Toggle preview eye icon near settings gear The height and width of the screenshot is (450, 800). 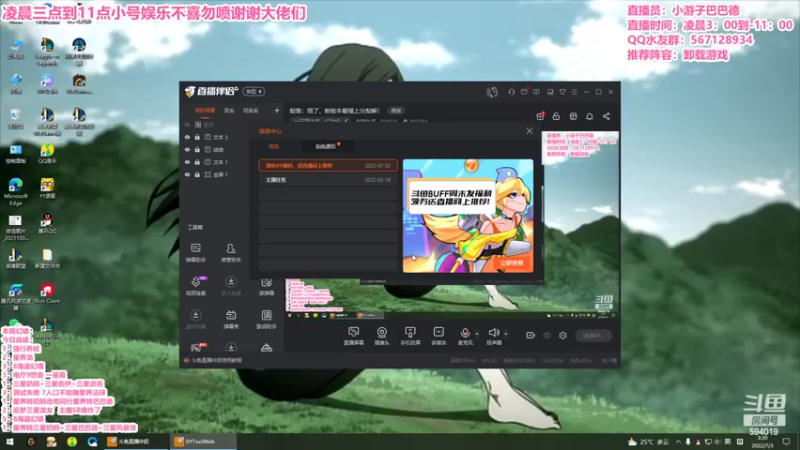(547, 335)
